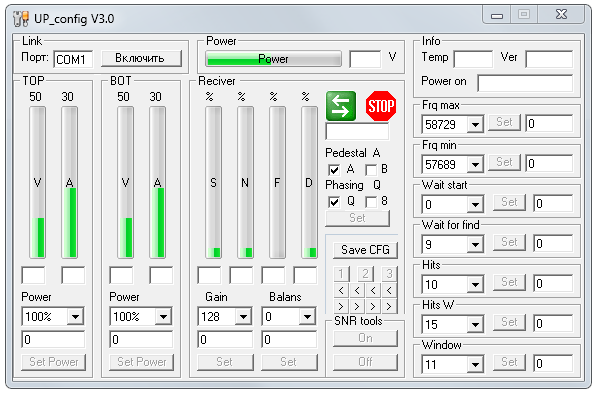Click the Set button for Wait start
This screenshot has height=395, width=596.
[509, 202]
